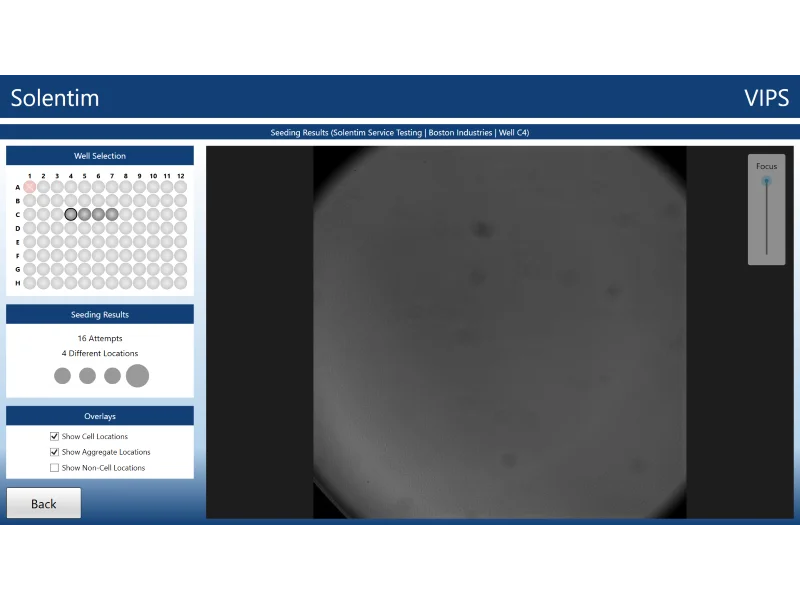Click the Seeding Results panel header

click(x=100, y=314)
